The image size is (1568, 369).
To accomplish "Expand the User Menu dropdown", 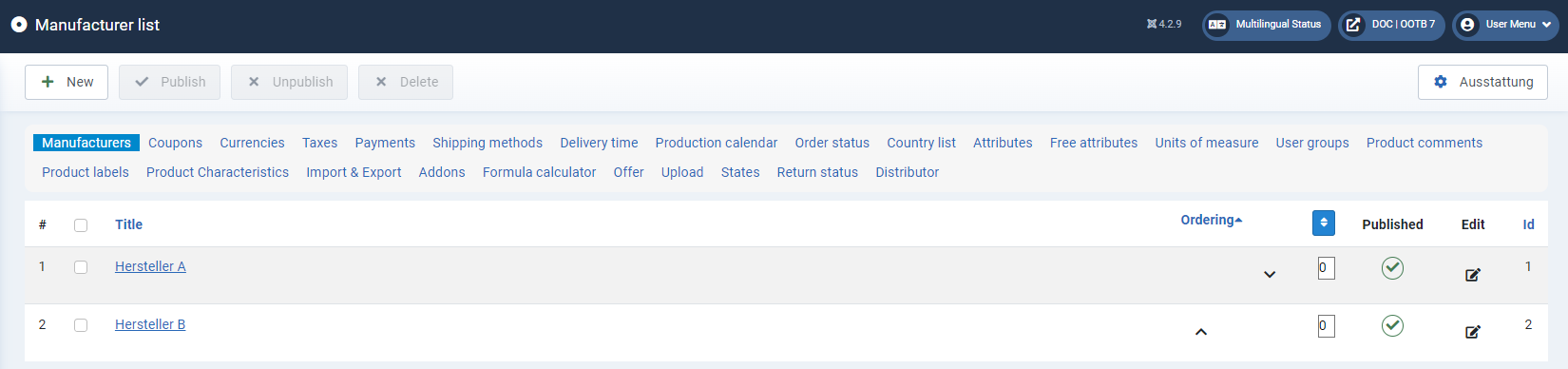I will click(x=1506, y=25).
